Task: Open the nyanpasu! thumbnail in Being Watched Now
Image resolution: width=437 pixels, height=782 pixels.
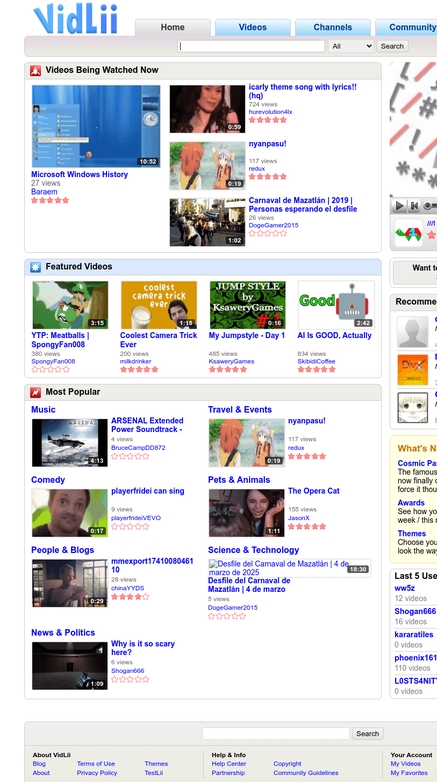Action: [208, 166]
